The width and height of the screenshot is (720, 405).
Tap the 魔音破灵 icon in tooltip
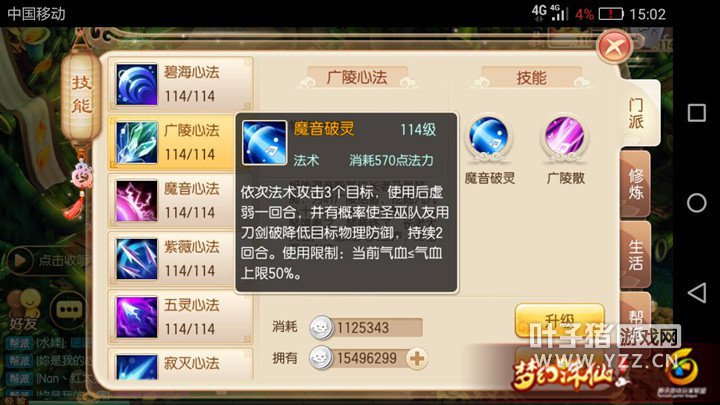[264, 143]
